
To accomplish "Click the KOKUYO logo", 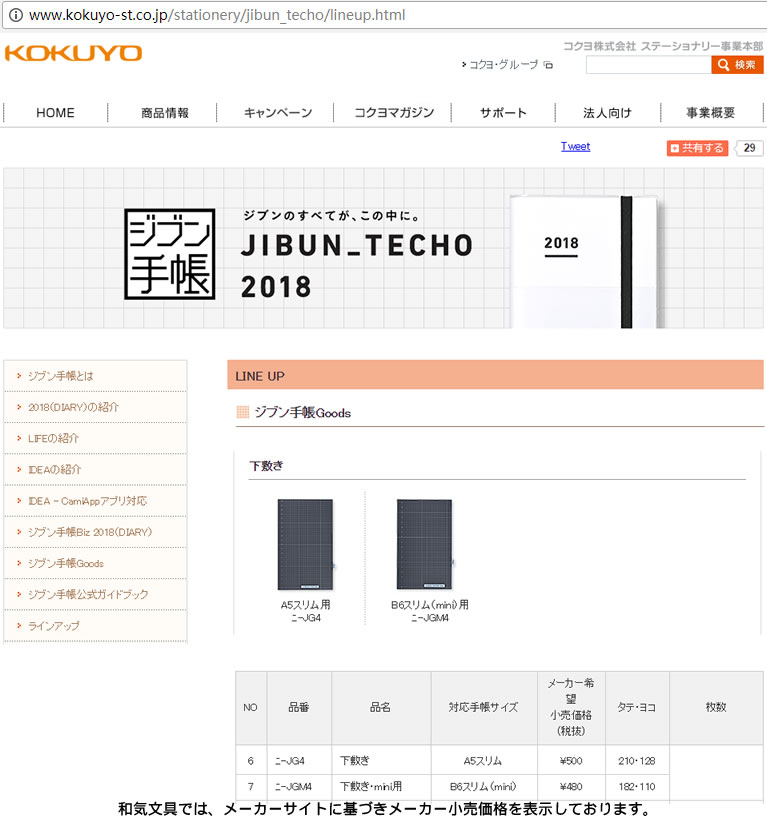I will pyautogui.click(x=73, y=53).
